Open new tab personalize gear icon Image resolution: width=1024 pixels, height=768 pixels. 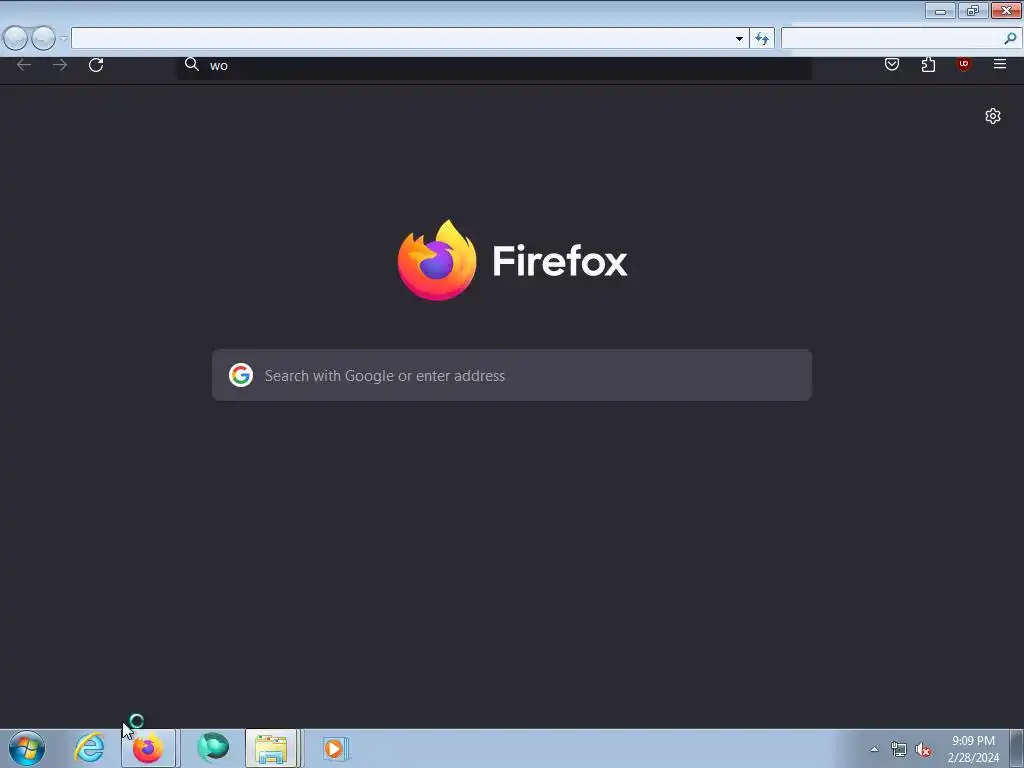tap(993, 116)
